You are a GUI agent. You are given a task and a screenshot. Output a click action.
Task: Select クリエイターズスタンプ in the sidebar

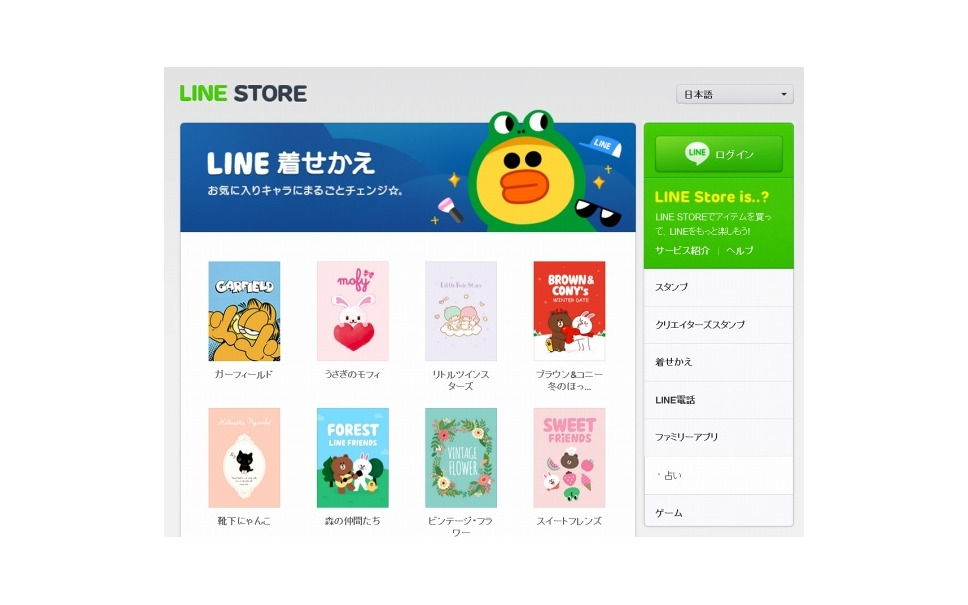(719, 325)
